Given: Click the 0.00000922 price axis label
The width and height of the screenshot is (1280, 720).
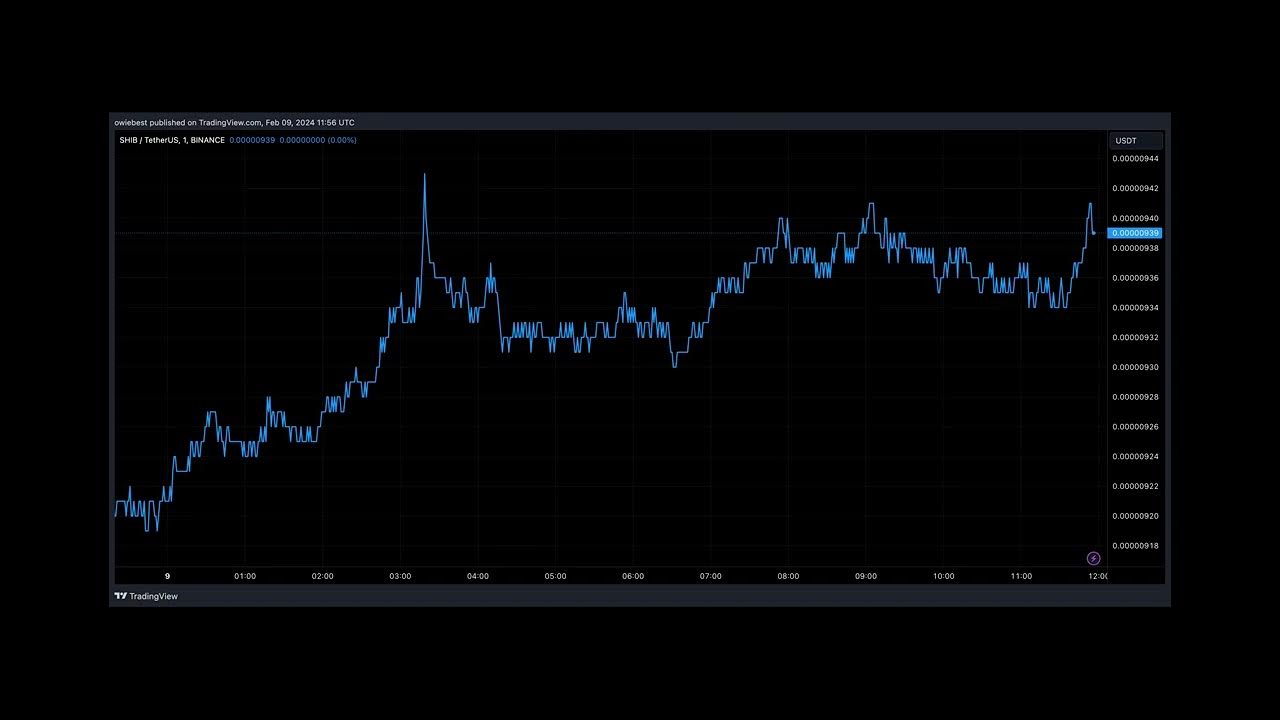Looking at the screenshot, I should pyautogui.click(x=1135, y=486).
